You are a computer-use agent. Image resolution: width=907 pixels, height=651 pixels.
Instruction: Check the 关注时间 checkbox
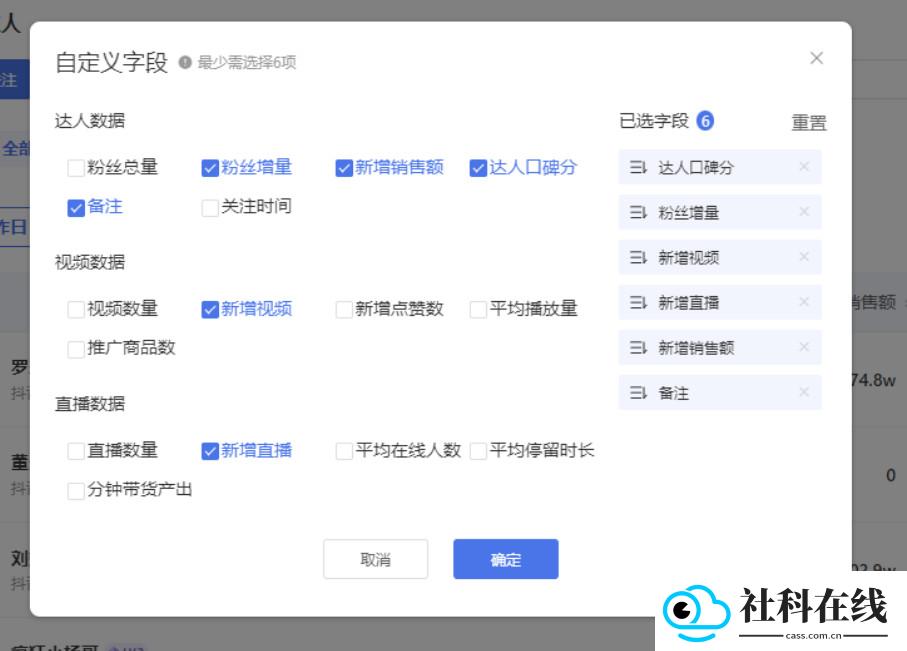coord(209,207)
